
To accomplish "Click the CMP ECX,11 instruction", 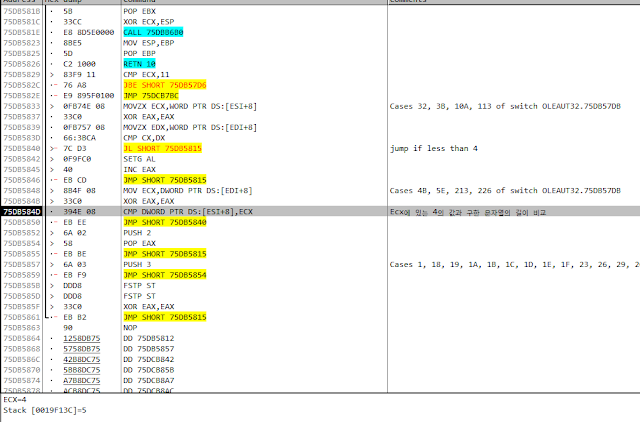I will click(x=146, y=75).
